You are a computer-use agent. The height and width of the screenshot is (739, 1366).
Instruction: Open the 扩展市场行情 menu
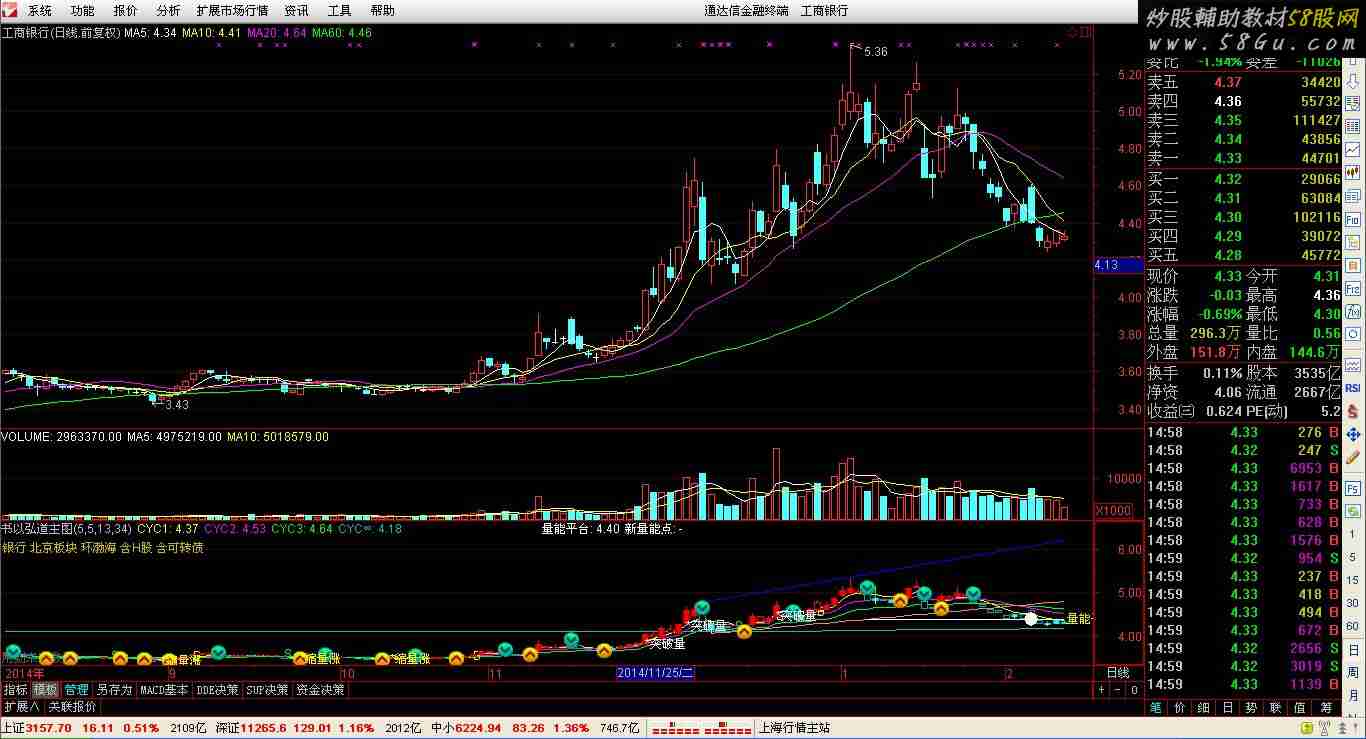click(232, 10)
